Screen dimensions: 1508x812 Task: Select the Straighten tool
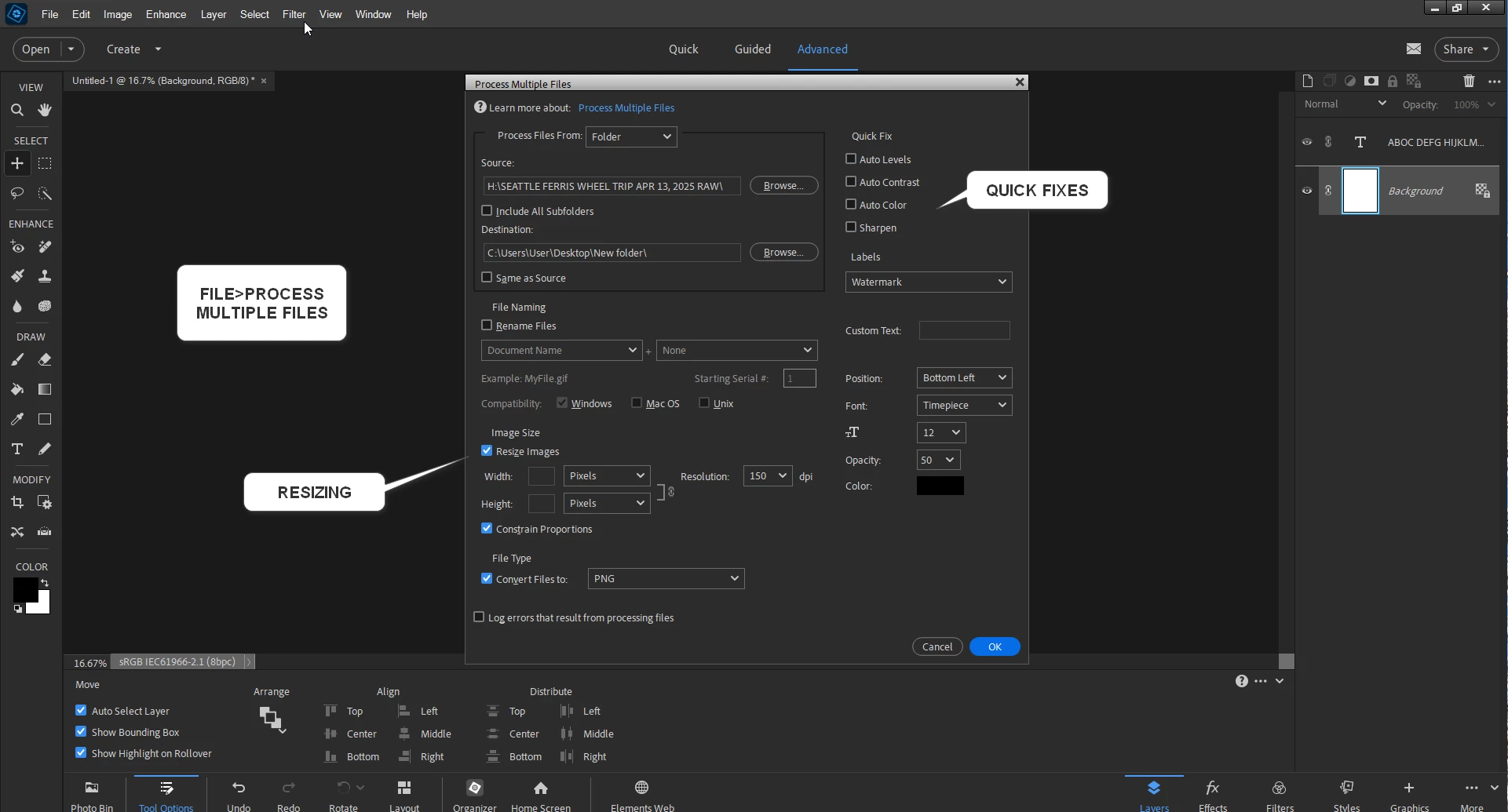[45, 532]
